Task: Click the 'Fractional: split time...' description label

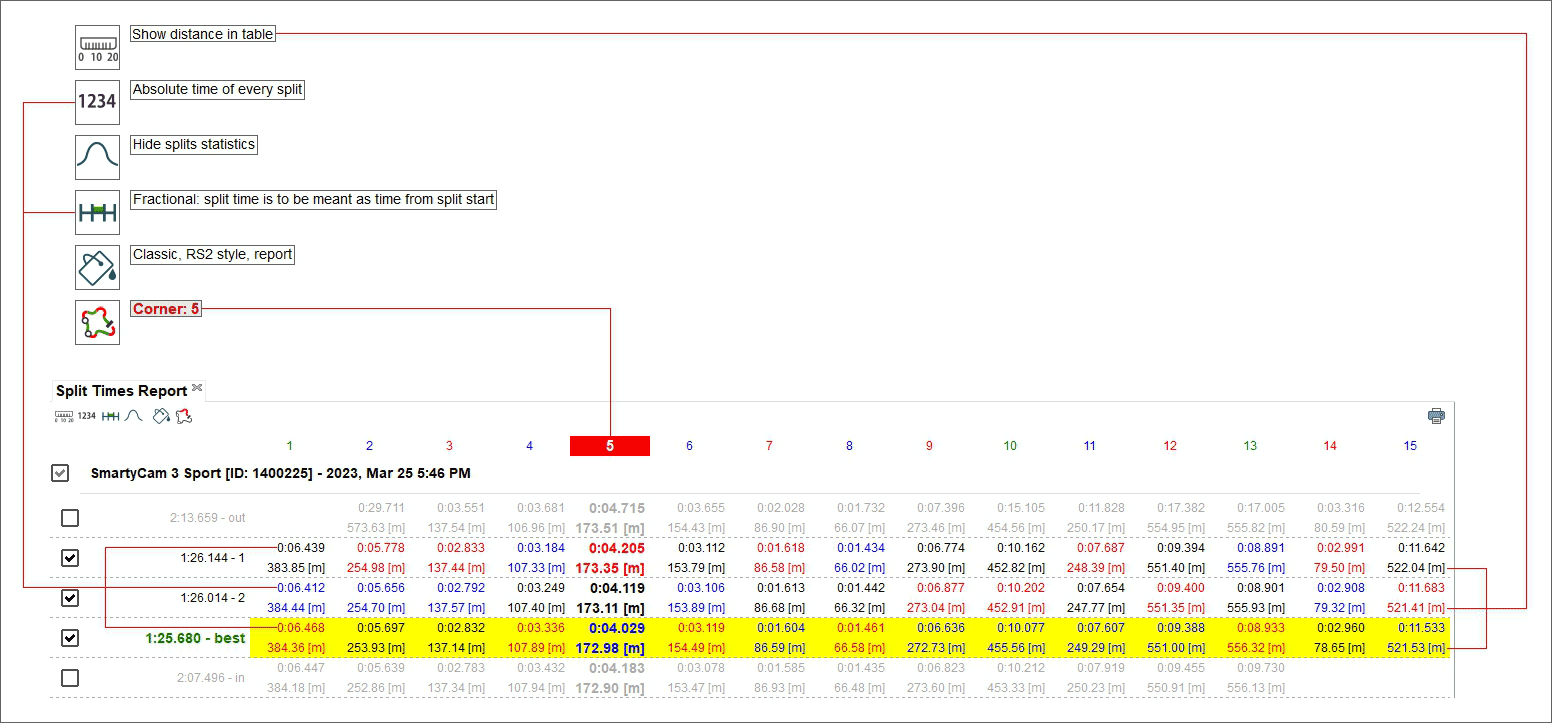Action: [314, 199]
